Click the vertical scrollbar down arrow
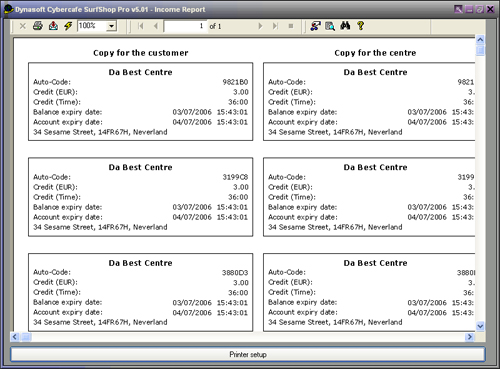Screen dimensions: 500x369 coord(480,326)
